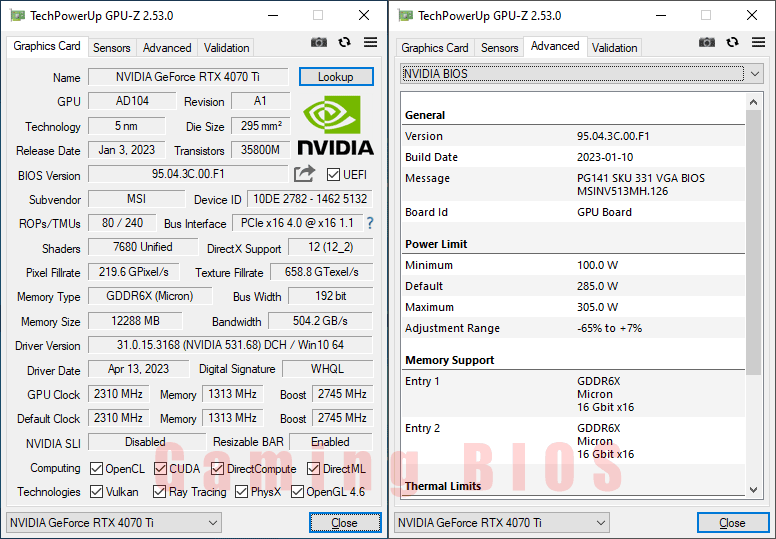Toggle the CUDA checkbox
Viewport: 776px width, 539px height.
[x=160, y=468]
